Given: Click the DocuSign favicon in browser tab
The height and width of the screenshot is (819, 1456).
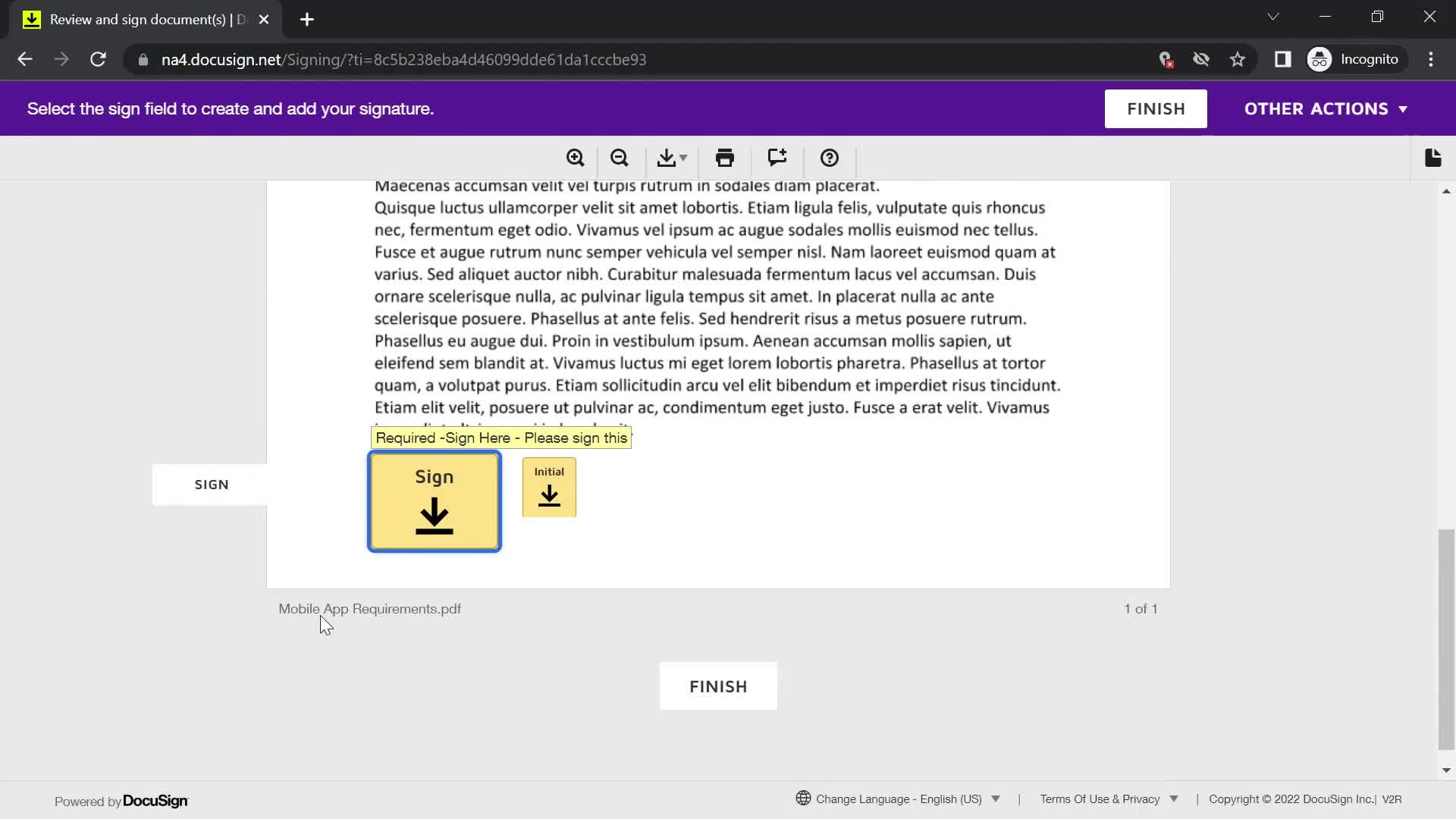Looking at the screenshot, I should [31, 19].
